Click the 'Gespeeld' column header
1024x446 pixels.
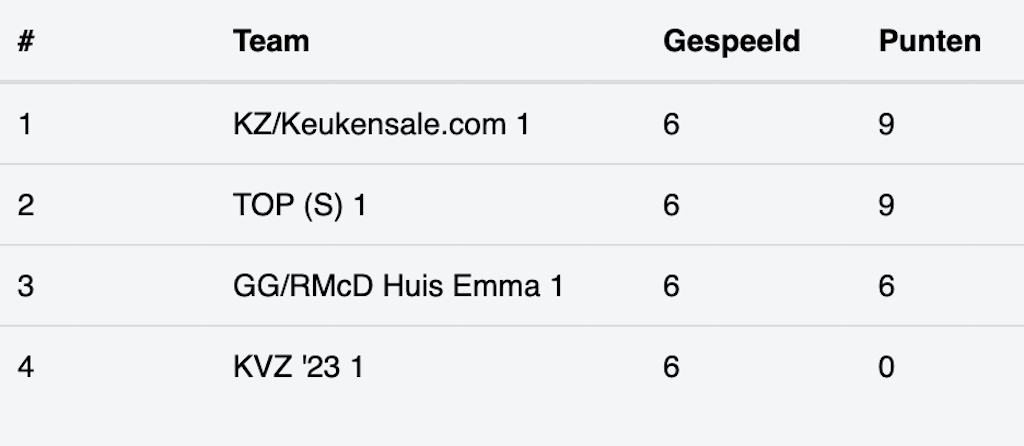pyautogui.click(x=731, y=41)
